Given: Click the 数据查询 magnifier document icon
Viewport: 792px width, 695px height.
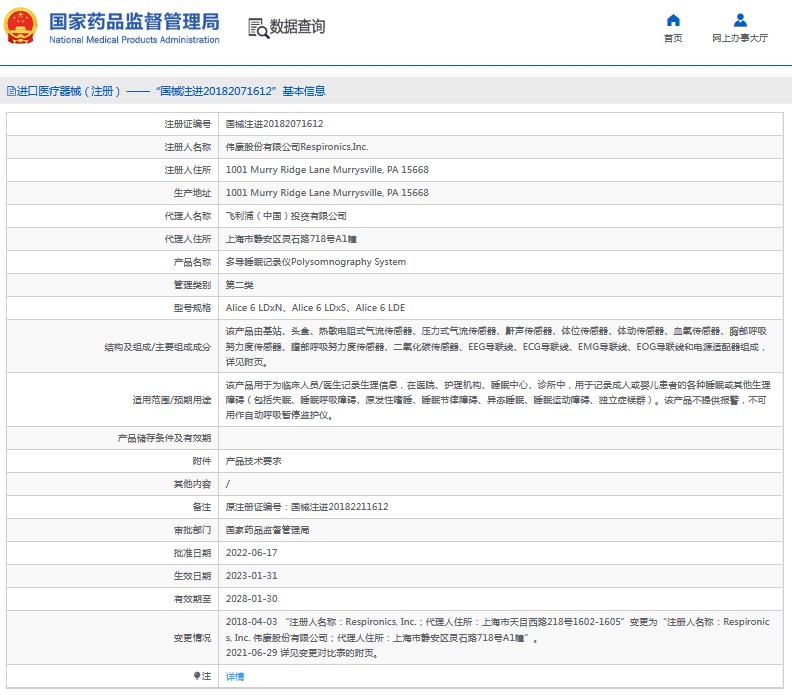Looking at the screenshot, I should [x=257, y=28].
